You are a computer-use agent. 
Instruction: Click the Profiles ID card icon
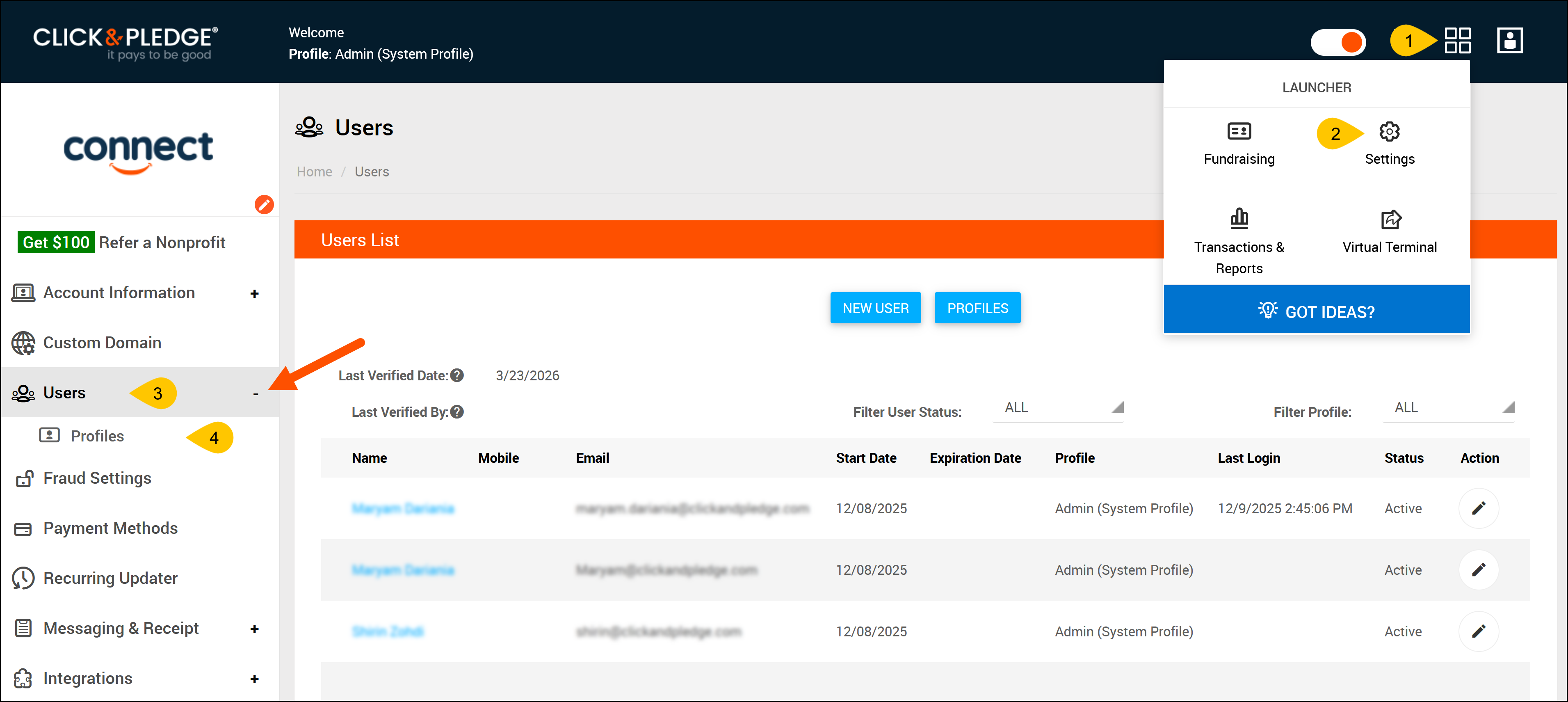click(x=49, y=435)
